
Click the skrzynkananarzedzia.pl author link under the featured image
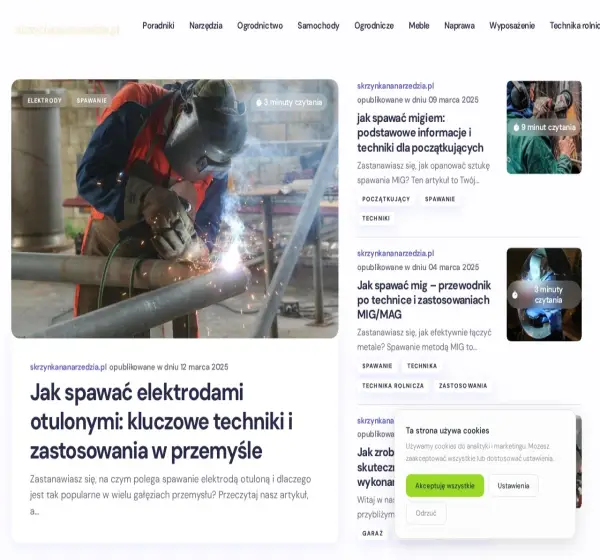tap(68, 367)
